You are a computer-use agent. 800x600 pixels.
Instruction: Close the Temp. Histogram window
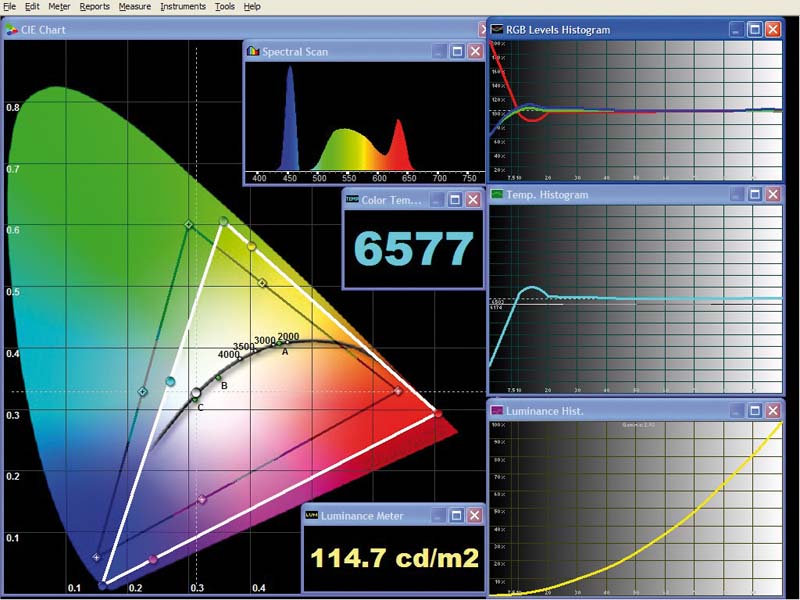(x=773, y=194)
